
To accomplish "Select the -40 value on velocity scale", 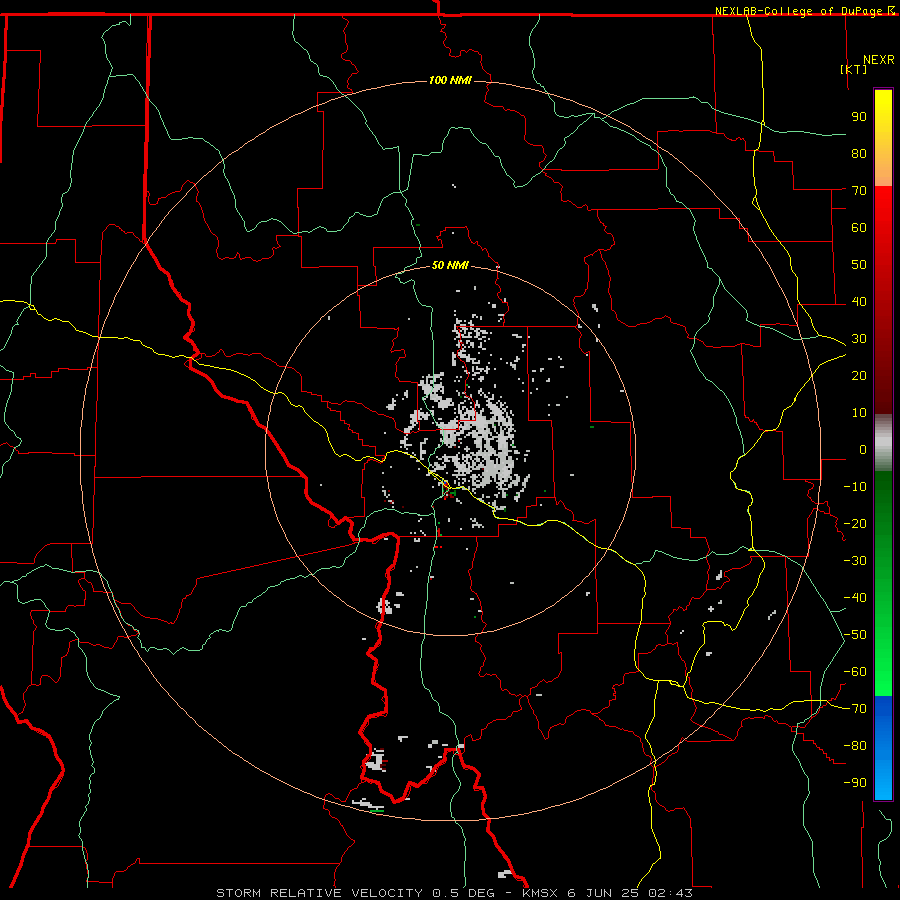I will (855, 598).
